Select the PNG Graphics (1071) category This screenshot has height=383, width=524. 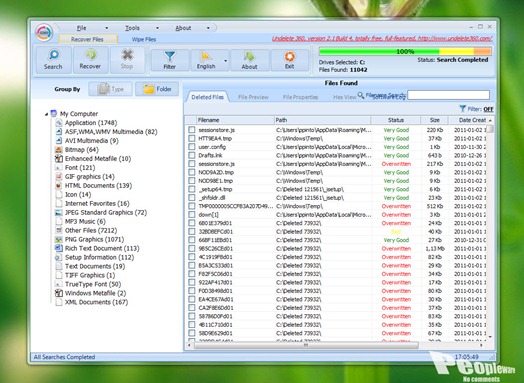94,239
